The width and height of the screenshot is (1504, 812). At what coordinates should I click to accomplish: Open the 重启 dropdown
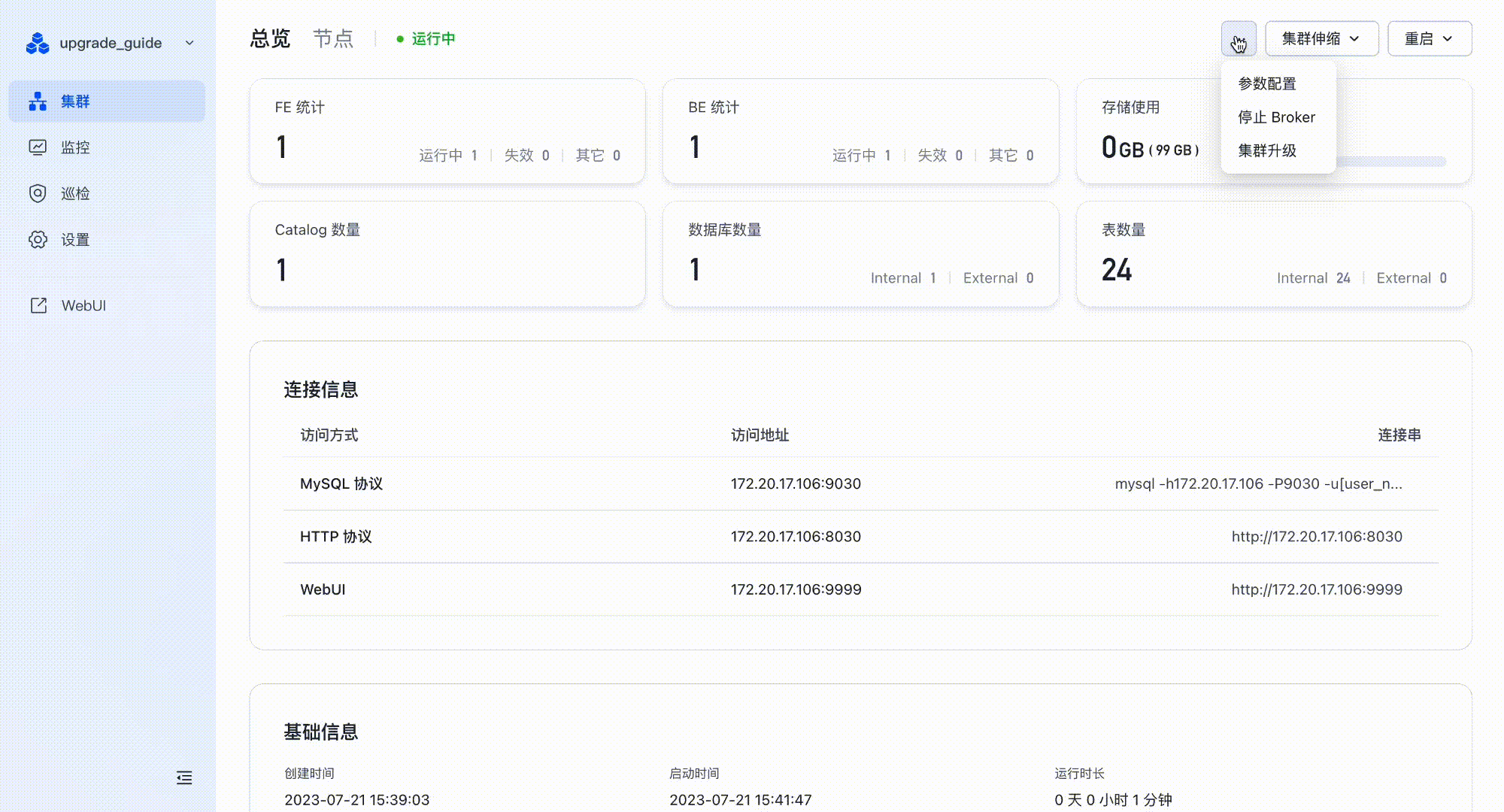click(x=1429, y=38)
